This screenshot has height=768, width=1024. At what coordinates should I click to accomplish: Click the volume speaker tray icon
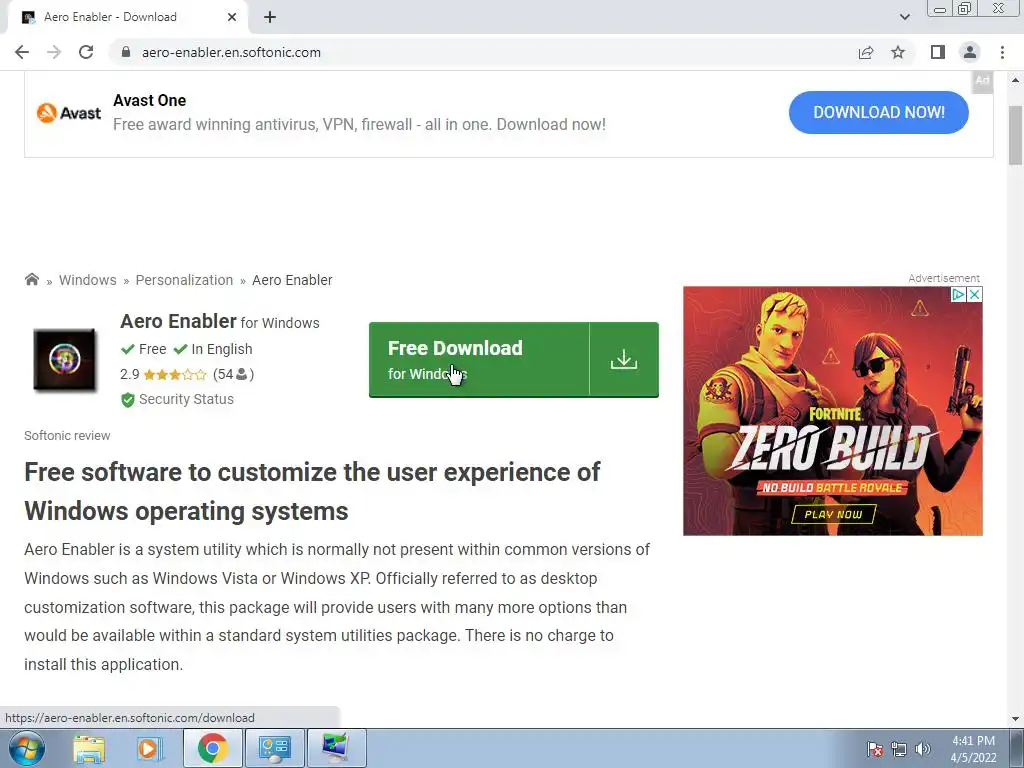(x=923, y=749)
